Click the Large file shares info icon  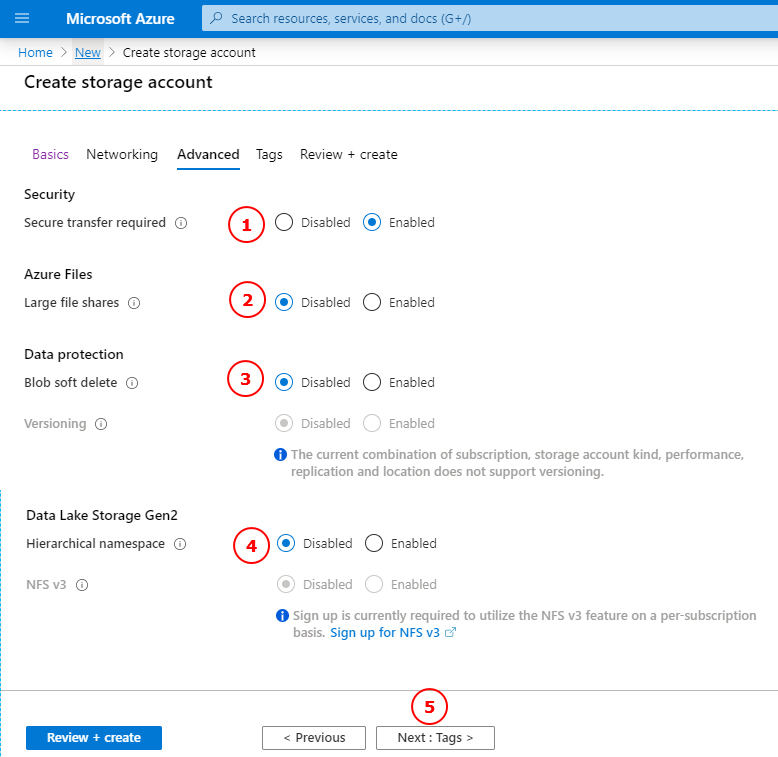coord(134,303)
